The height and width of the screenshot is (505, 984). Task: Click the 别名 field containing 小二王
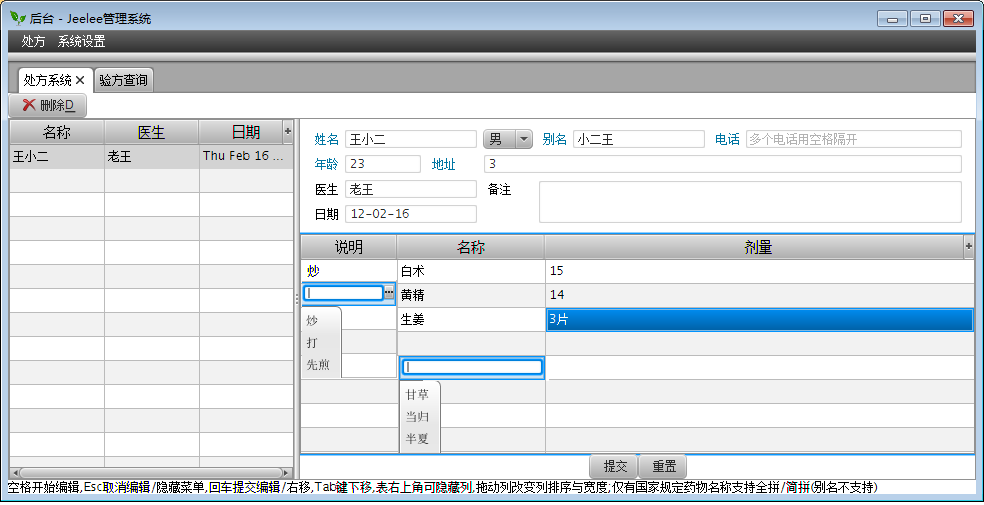[x=639, y=139]
